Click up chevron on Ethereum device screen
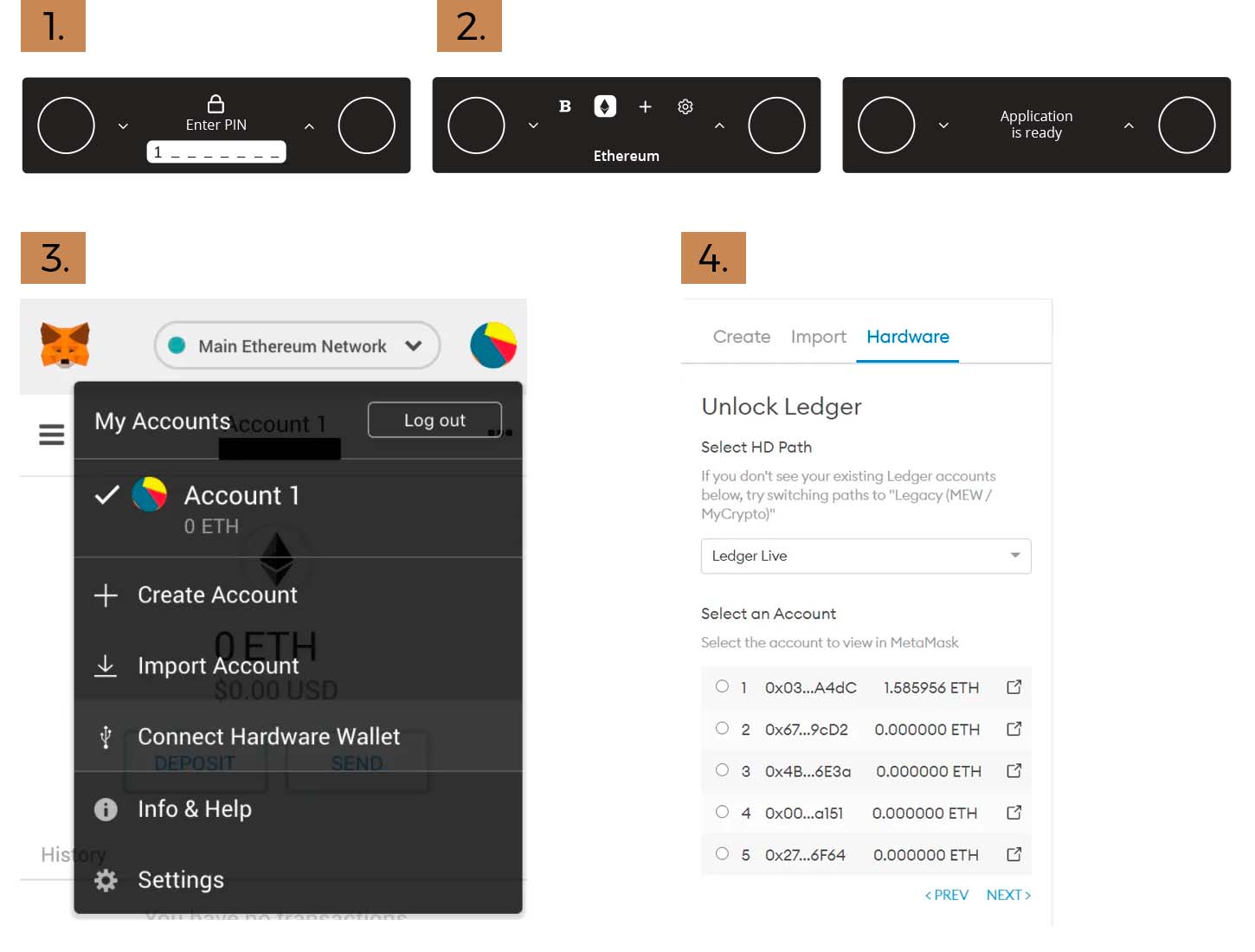Image resolution: width=1255 pixels, height=952 pixels. click(719, 125)
